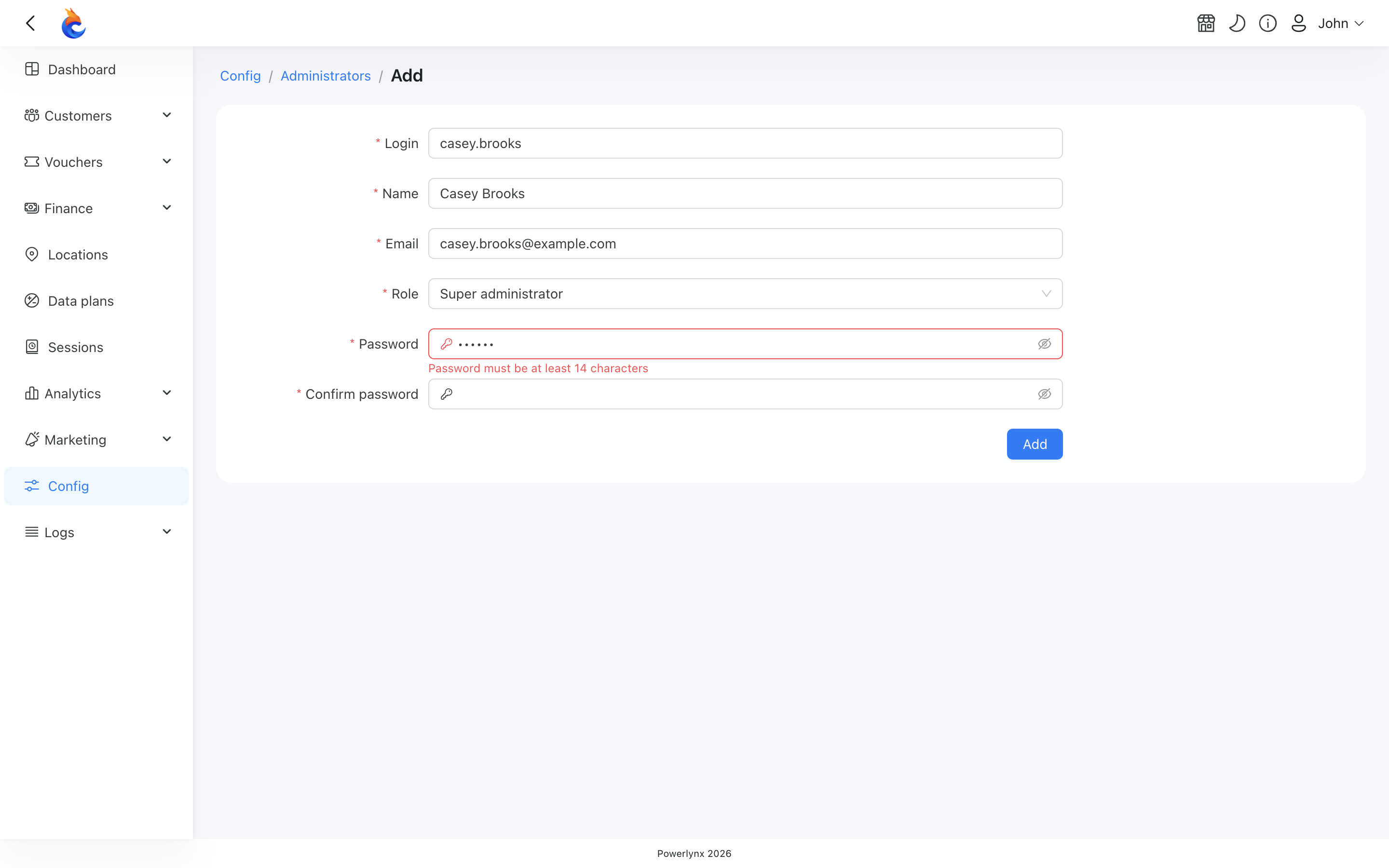Click the user profile avatar icon
Image resolution: width=1389 pixels, height=868 pixels.
click(1299, 23)
